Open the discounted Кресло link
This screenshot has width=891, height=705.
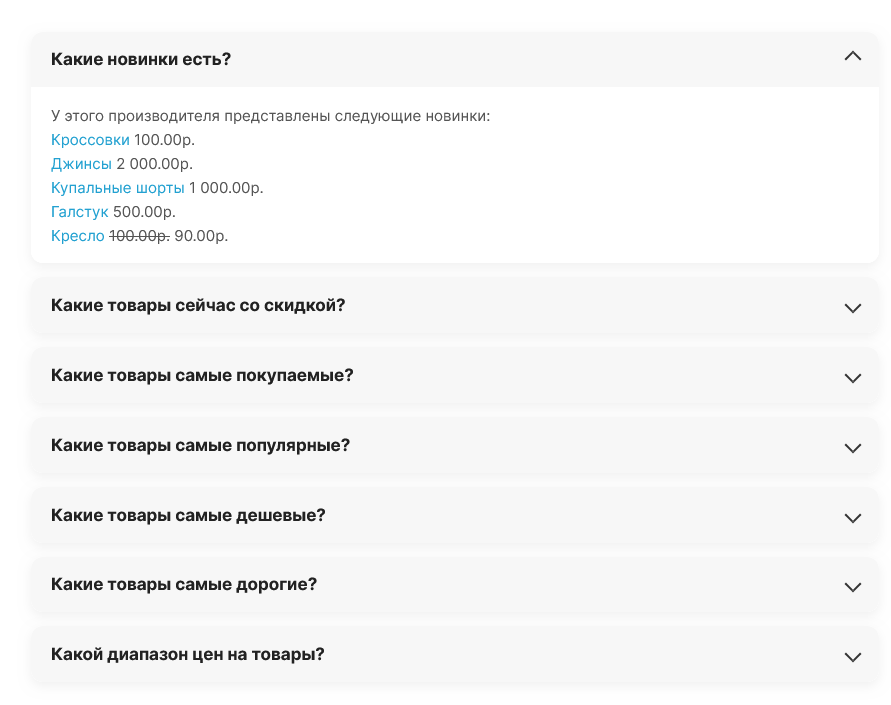tap(77, 236)
